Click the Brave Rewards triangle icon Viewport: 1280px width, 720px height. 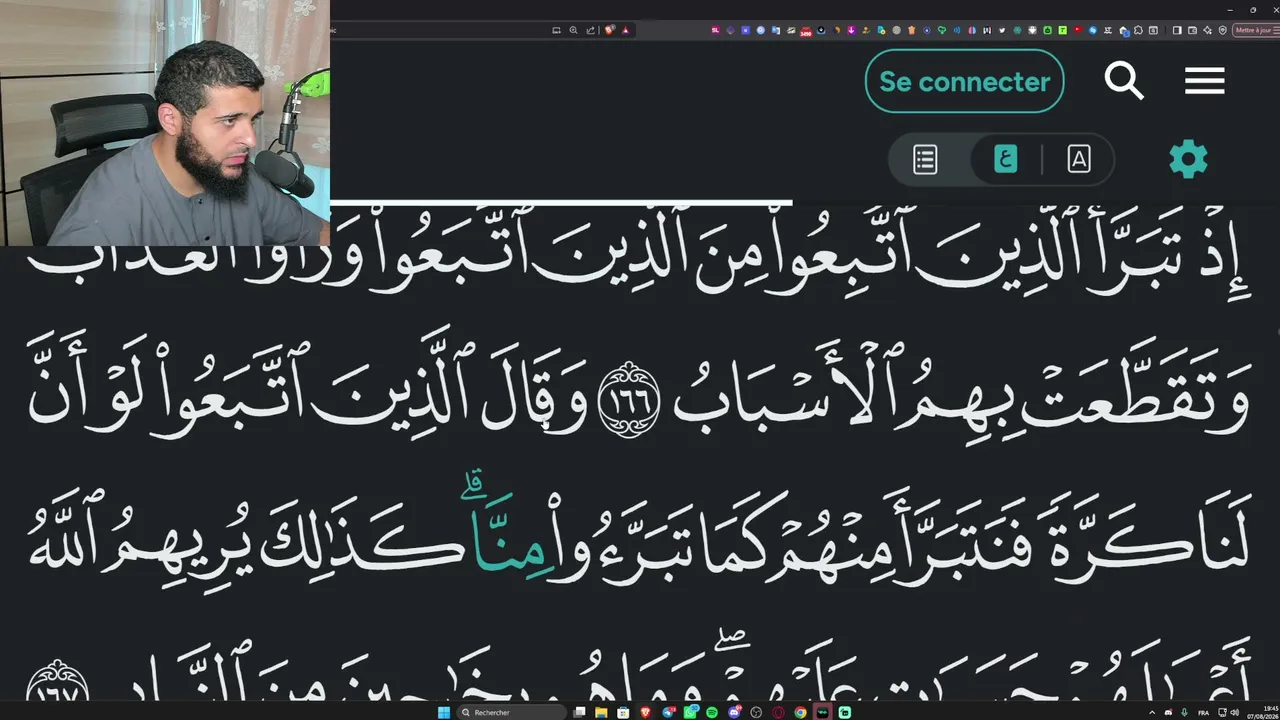click(626, 30)
